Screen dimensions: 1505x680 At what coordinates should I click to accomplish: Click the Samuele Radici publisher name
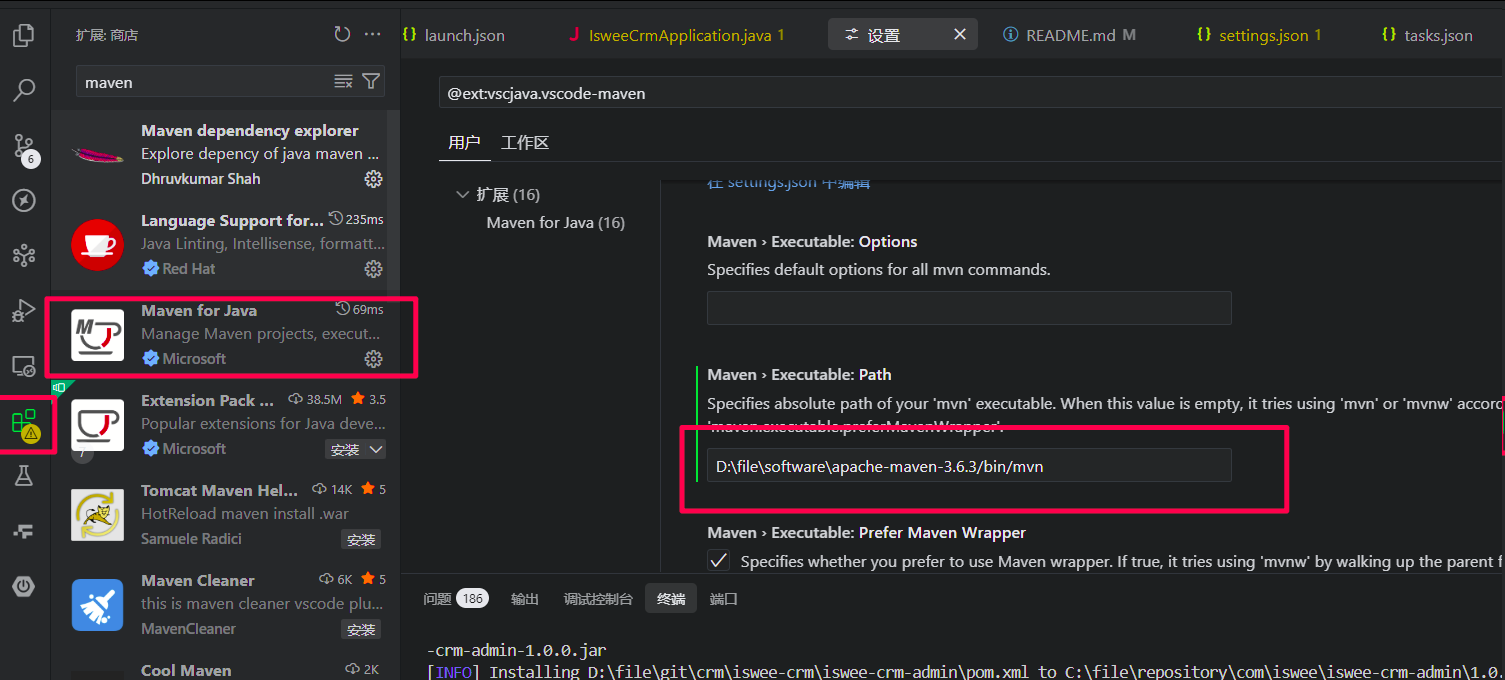pyautogui.click(x=191, y=539)
